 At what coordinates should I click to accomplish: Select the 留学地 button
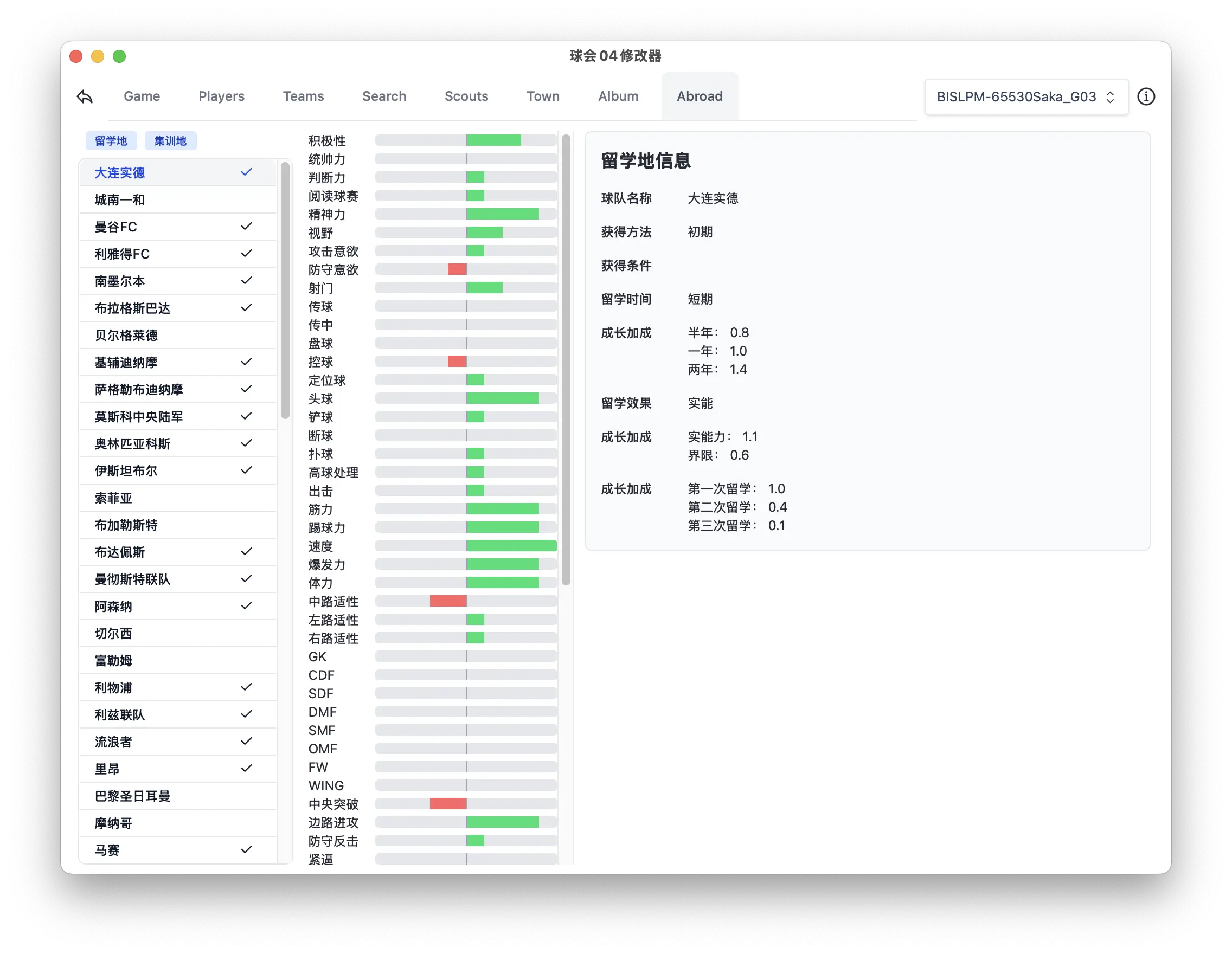pos(111,140)
